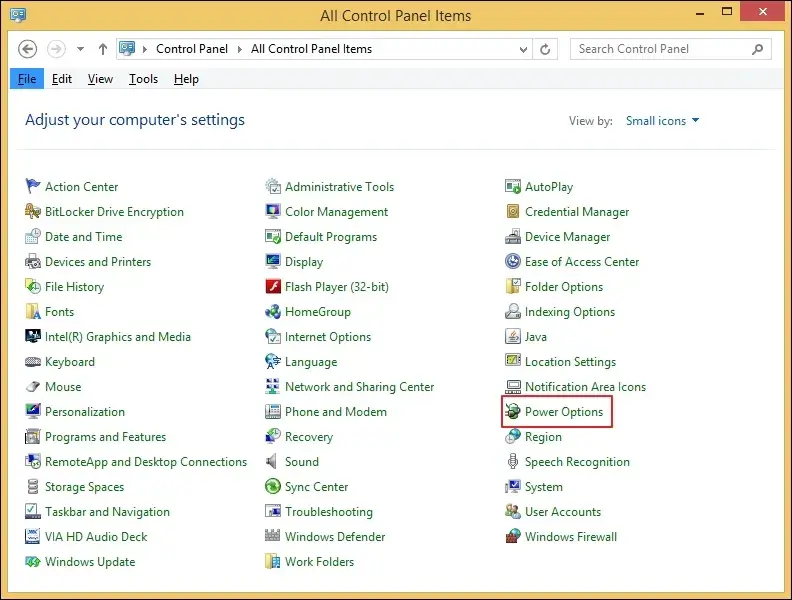Open the View menu
This screenshot has height=600, width=792.
click(100, 79)
